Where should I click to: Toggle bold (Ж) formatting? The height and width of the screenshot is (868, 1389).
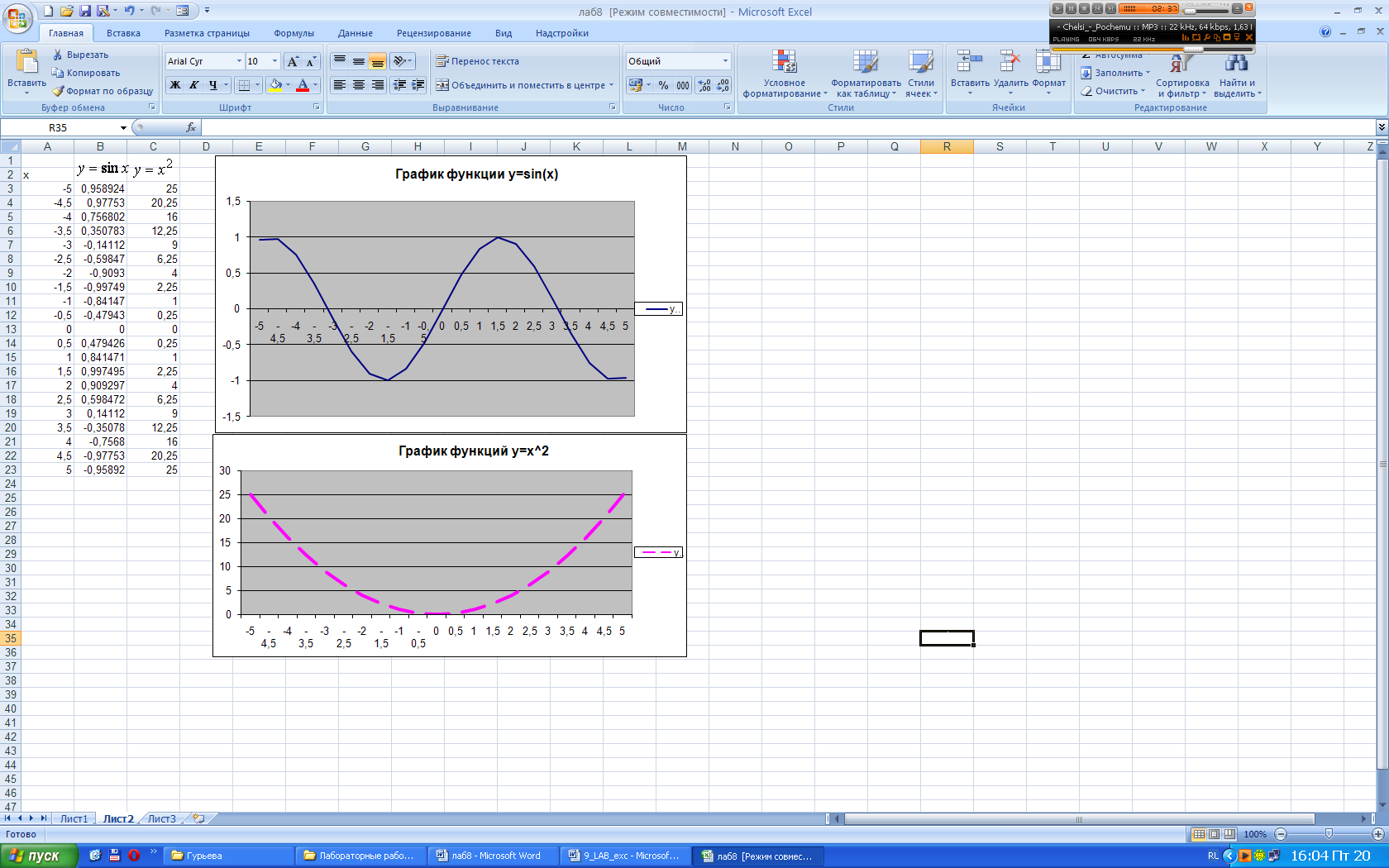tap(175, 85)
